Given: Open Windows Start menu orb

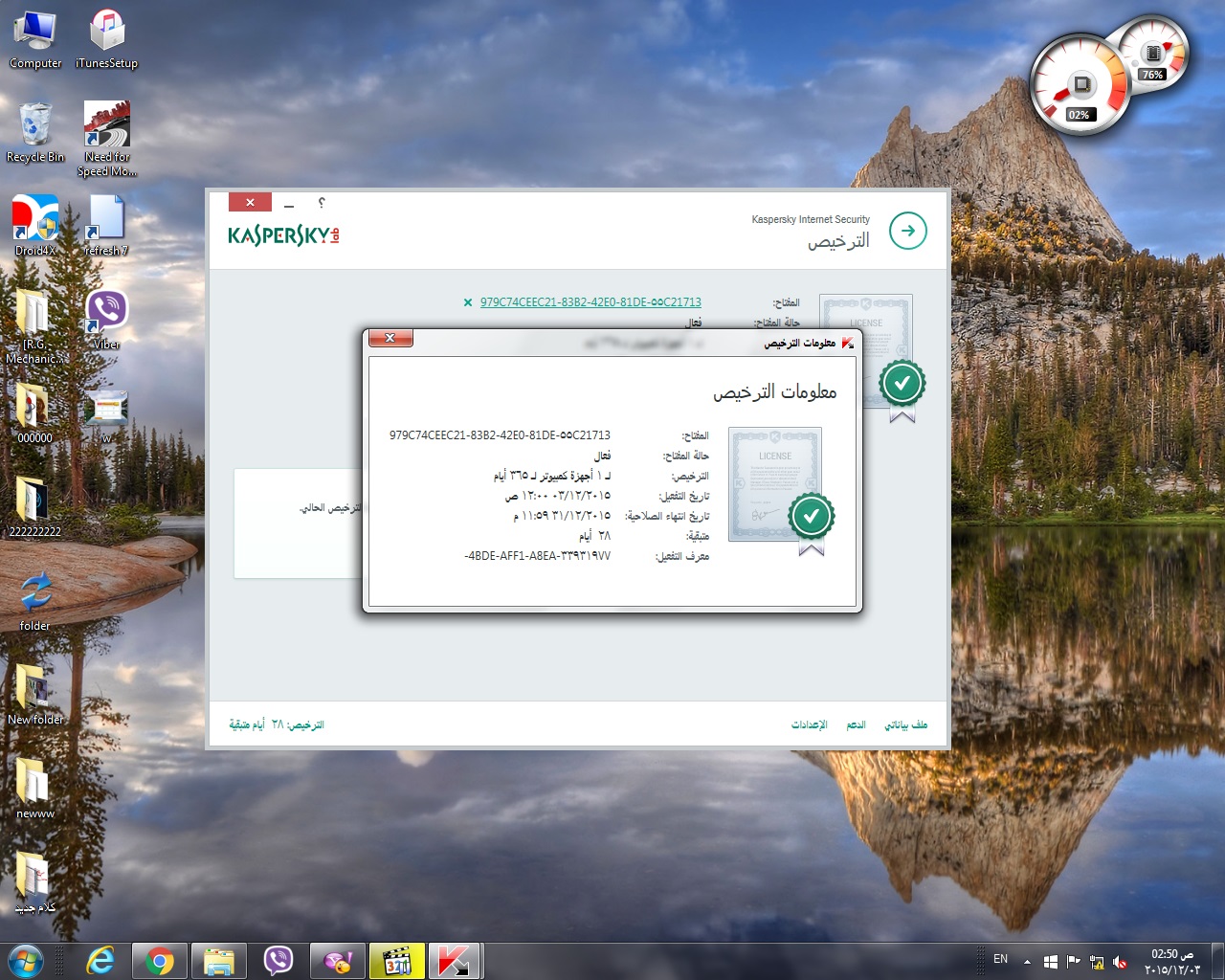Looking at the screenshot, I should [x=26, y=961].
